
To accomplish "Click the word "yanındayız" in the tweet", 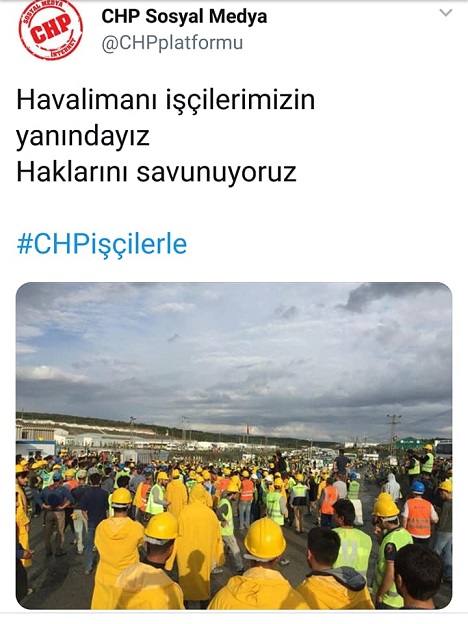I will pyautogui.click(x=83, y=136).
